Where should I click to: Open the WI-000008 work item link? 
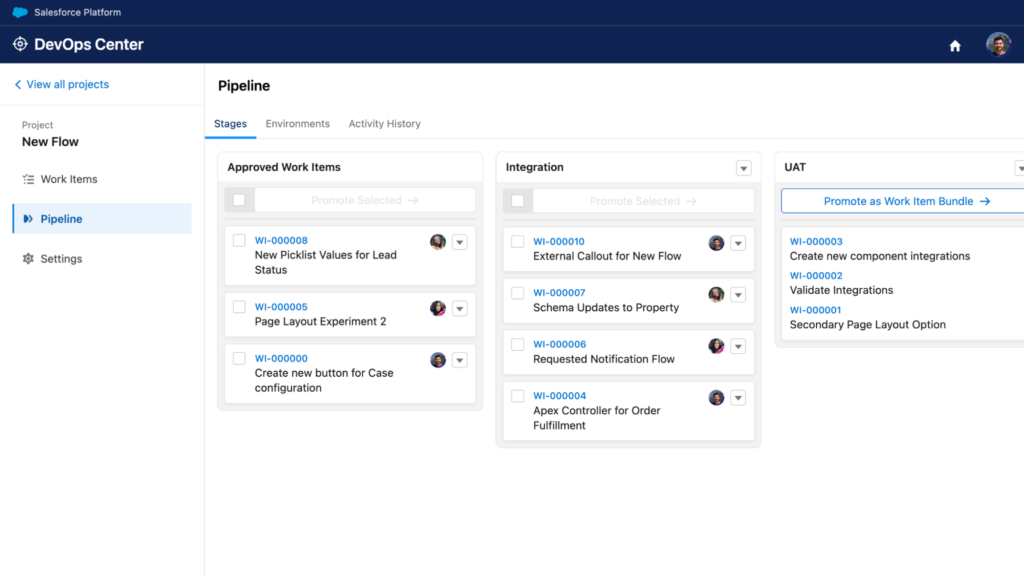281,240
